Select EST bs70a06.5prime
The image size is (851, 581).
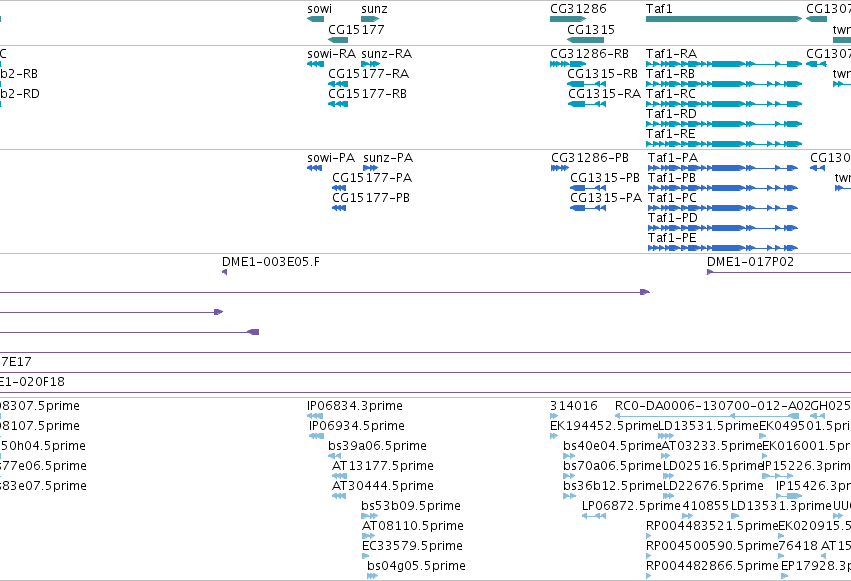613,466
